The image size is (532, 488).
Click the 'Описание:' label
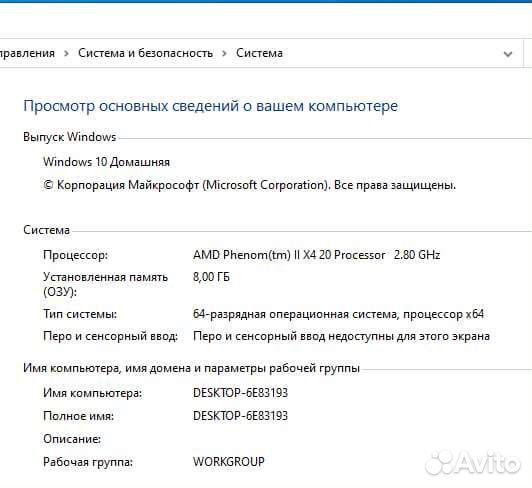click(72, 439)
